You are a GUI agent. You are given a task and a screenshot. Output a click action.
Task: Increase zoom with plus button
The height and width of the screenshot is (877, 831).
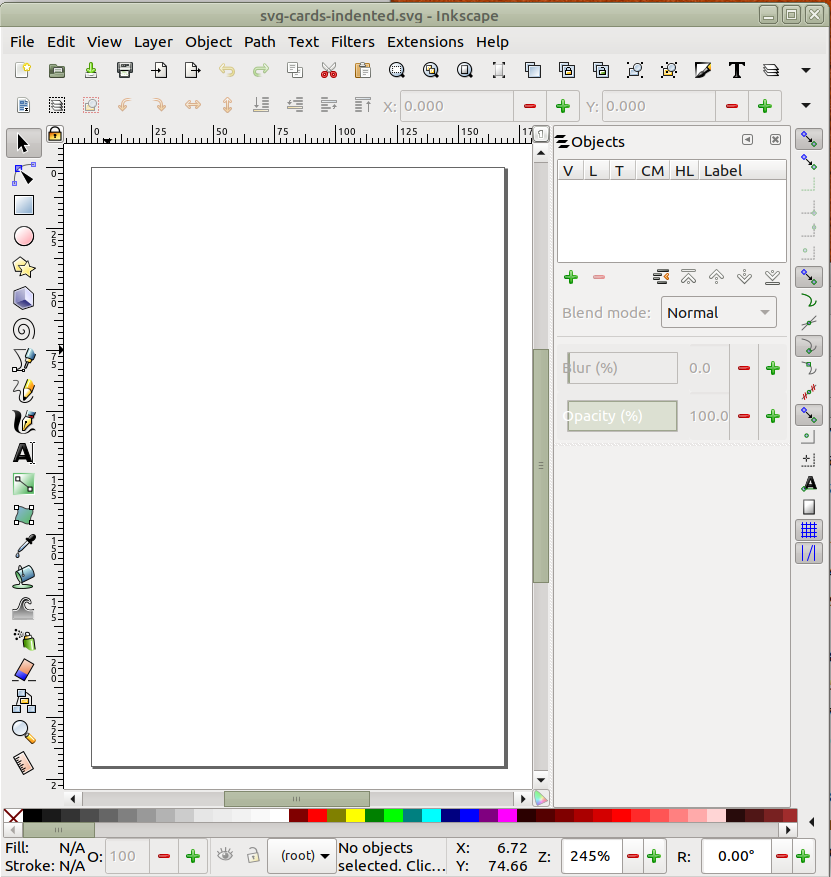tap(654, 856)
